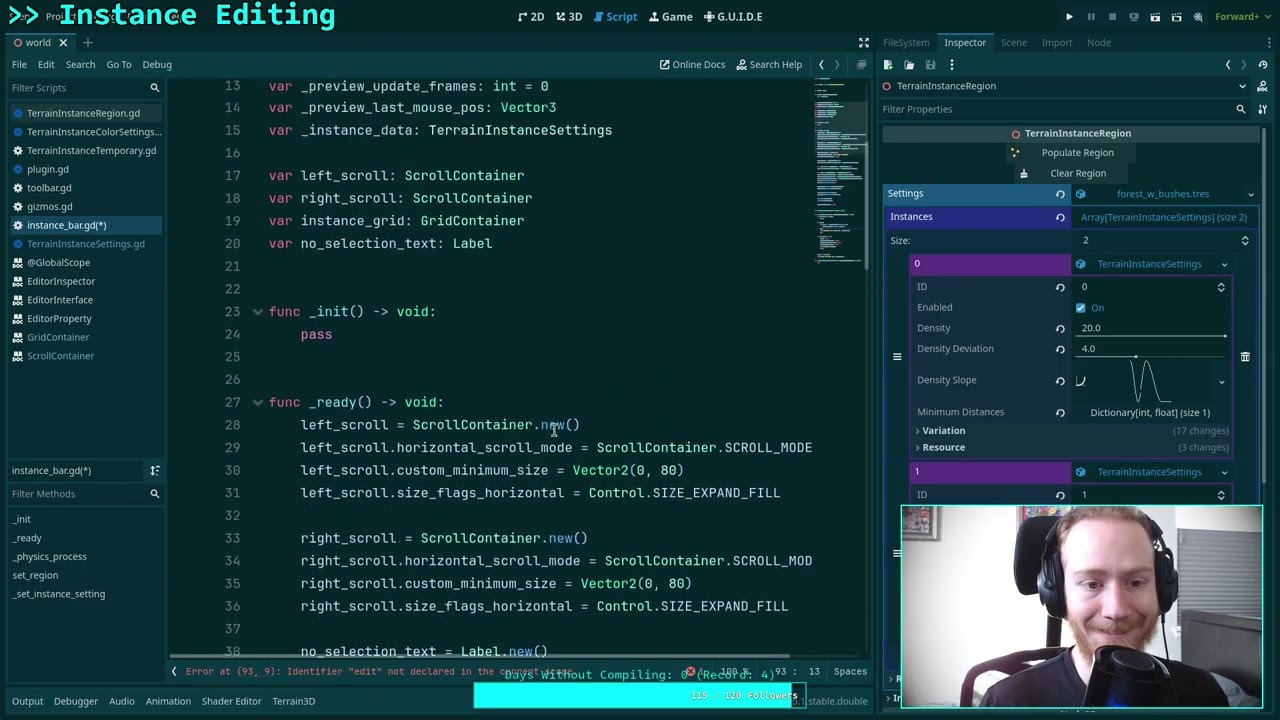
Task: Run the current scene clapperboard icon
Action: (1155, 17)
